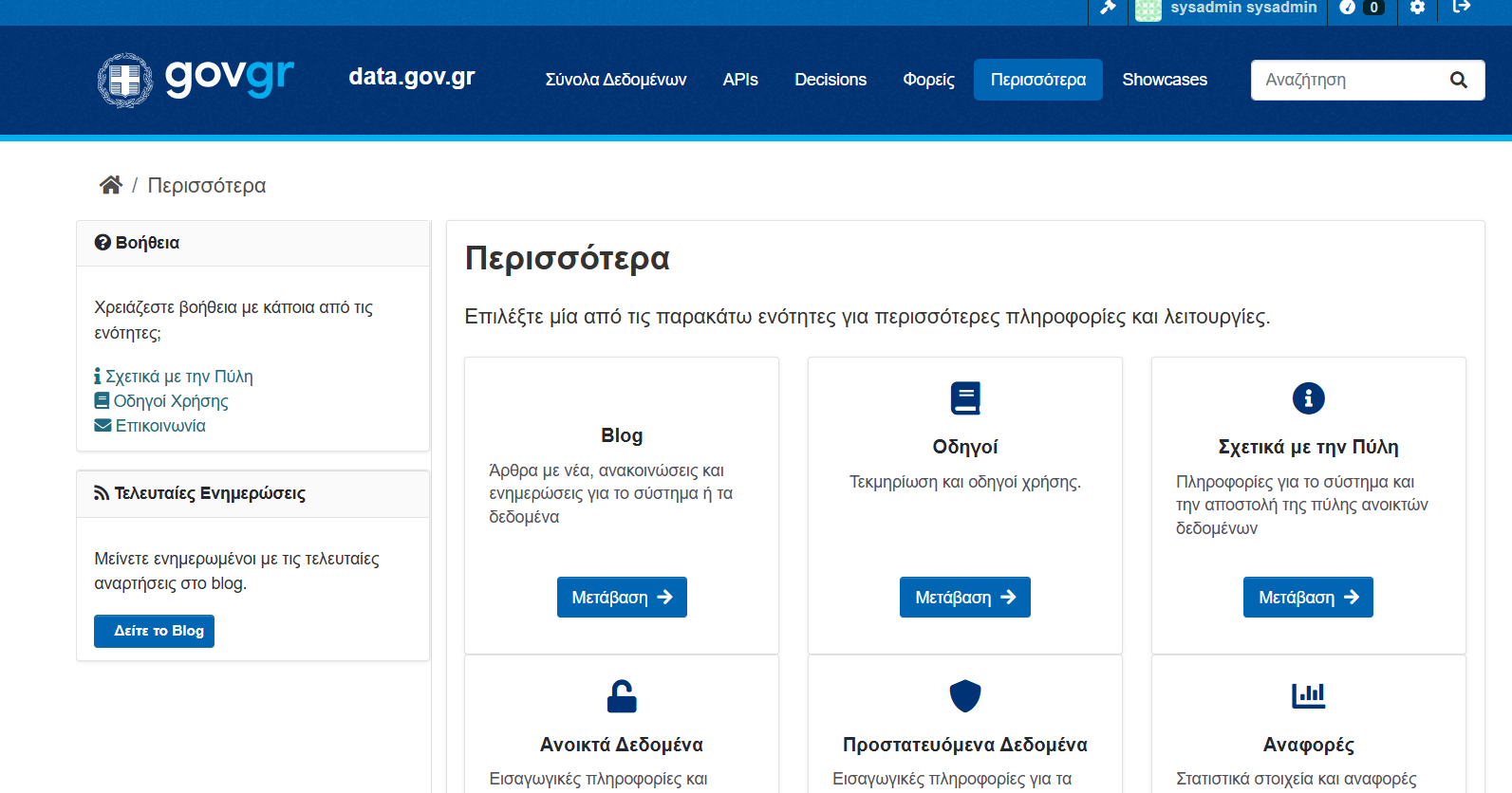1512x793 pixels.
Task: Open user settings gear icon
Action: click(x=1417, y=8)
